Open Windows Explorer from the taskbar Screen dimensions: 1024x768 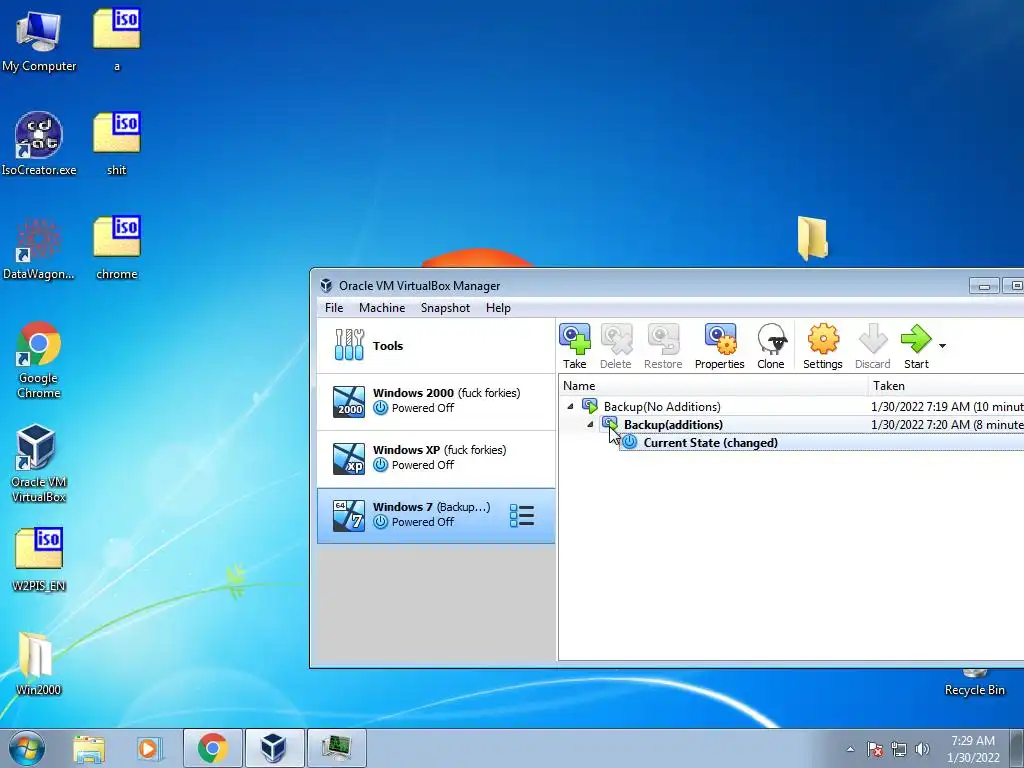click(89, 748)
